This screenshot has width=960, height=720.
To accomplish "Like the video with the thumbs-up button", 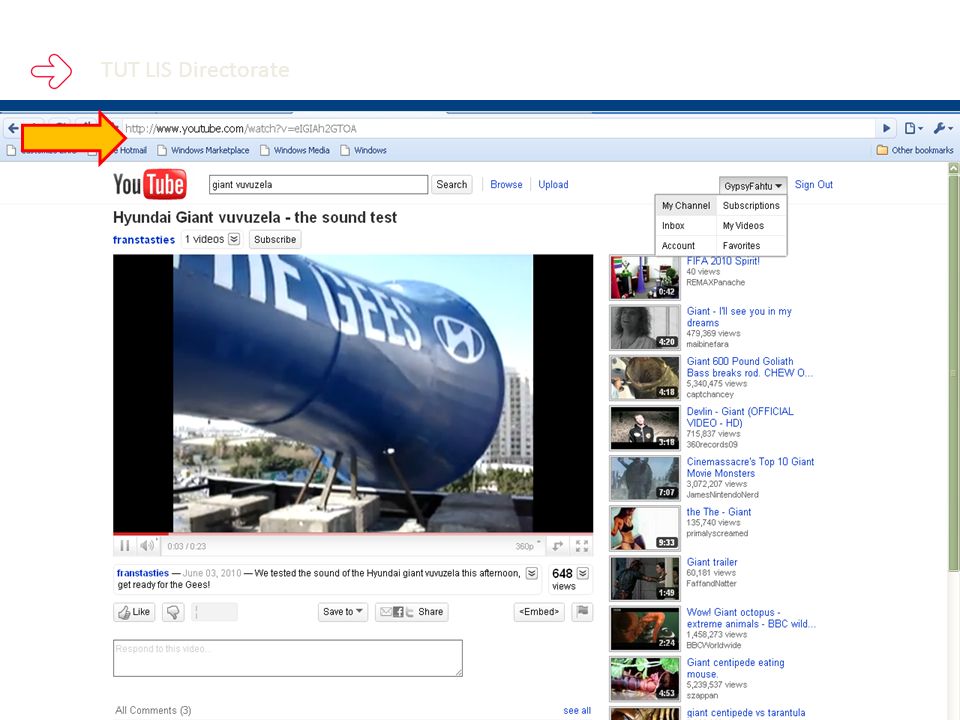I will 134,612.
